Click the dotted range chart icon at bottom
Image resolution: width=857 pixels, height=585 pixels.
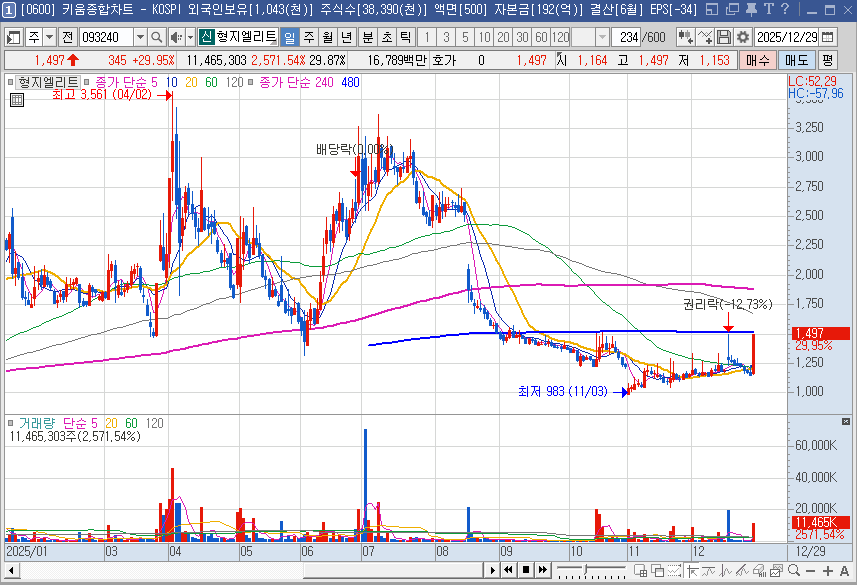click(x=674, y=571)
